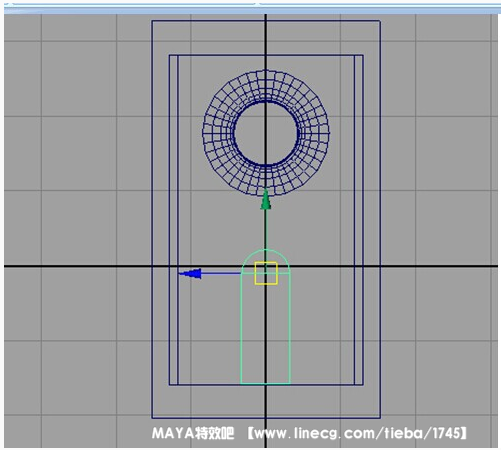Select the outer rectangle frame's top edge
501x450 pixels.
pyautogui.click(x=266, y=21)
